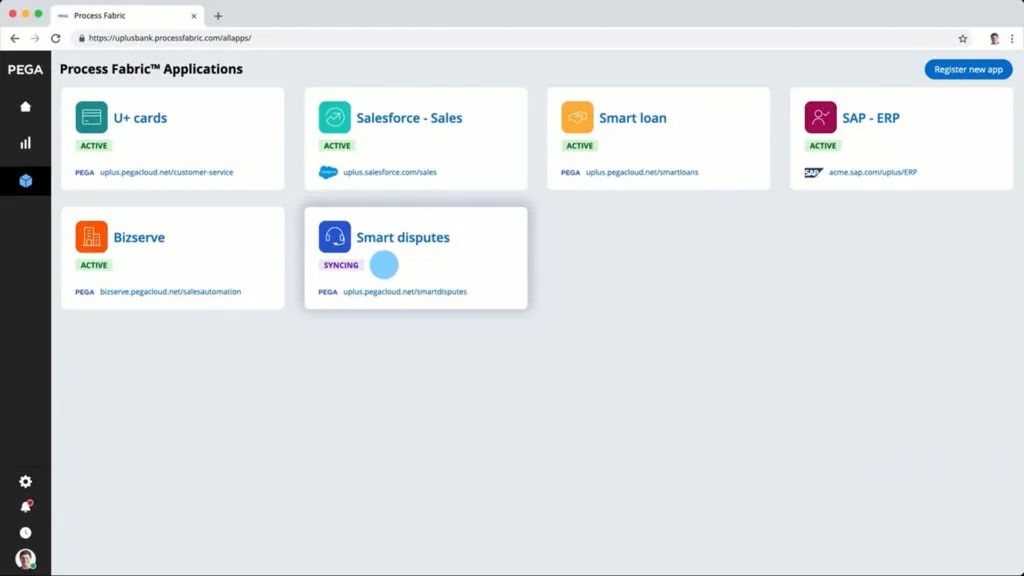1024x576 pixels.
Task: Open the settings gear in sidebar
Action: [x=25, y=481]
